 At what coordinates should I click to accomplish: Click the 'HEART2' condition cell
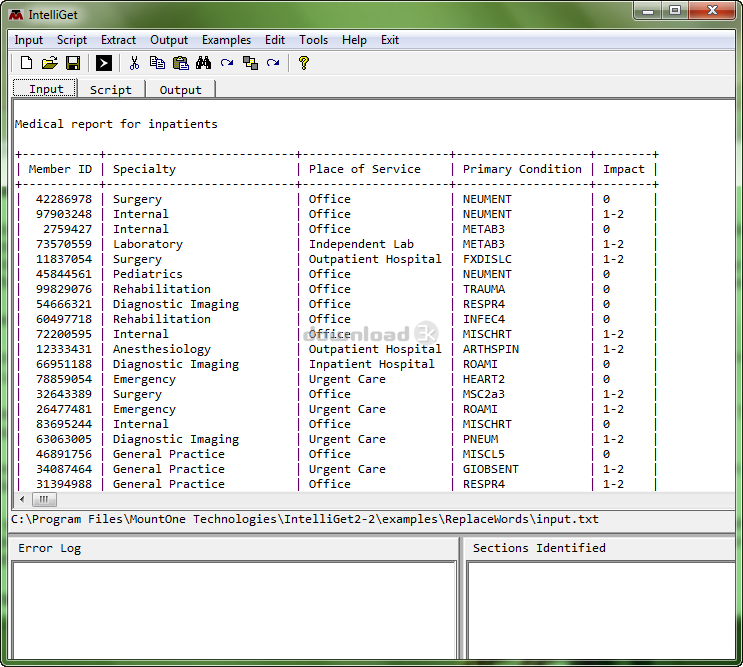(484, 379)
